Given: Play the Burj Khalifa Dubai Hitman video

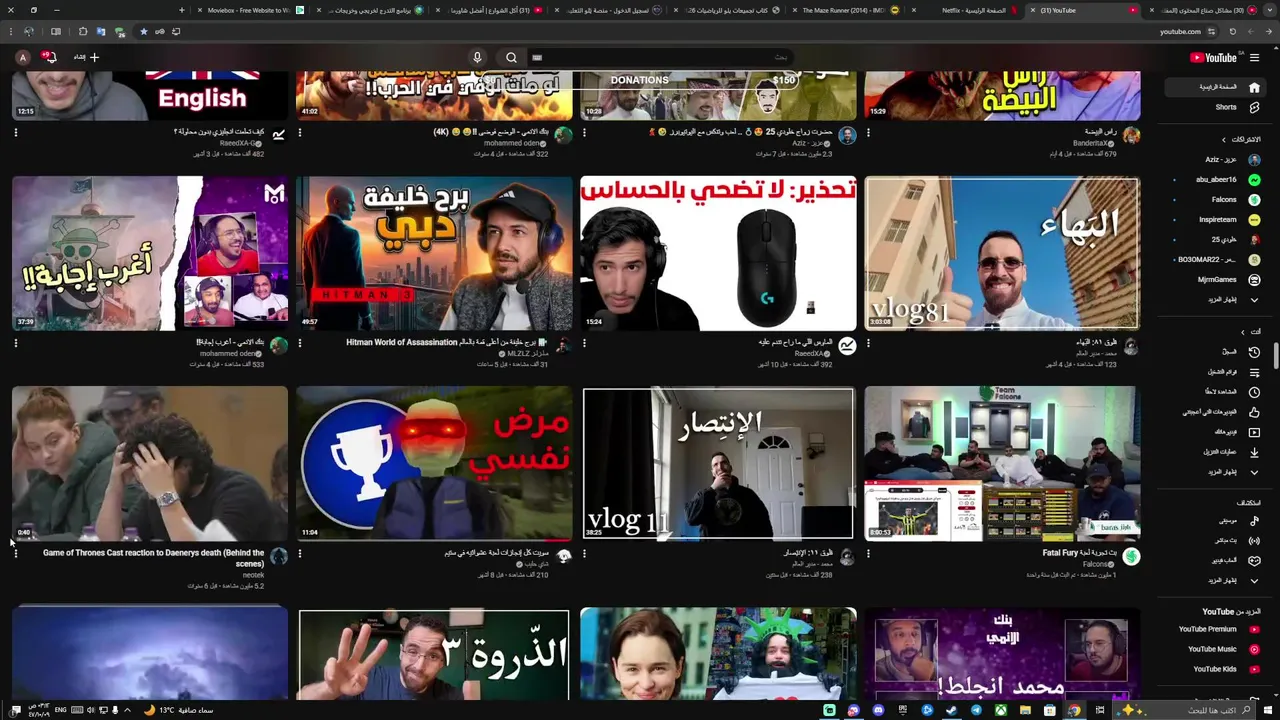Looking at the screenshot, I should pos(434,254).
